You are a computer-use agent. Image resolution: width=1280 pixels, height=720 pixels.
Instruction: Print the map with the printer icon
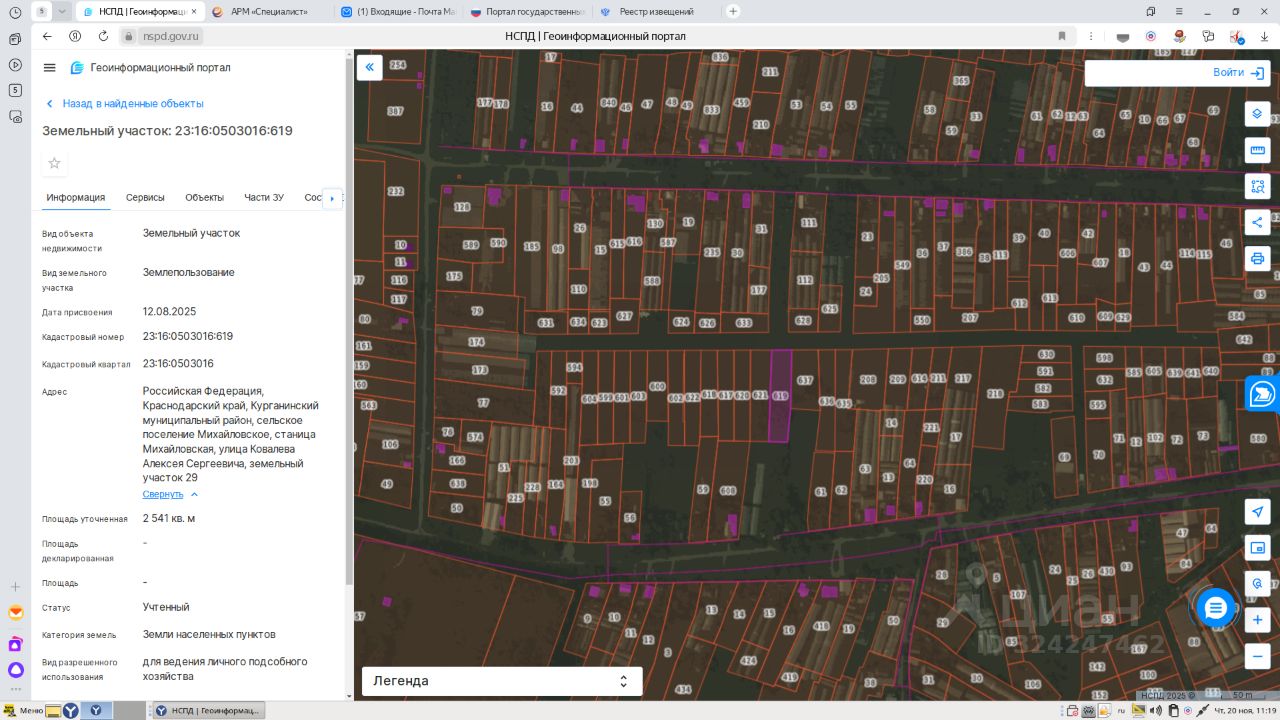(x=1257, y=258)
